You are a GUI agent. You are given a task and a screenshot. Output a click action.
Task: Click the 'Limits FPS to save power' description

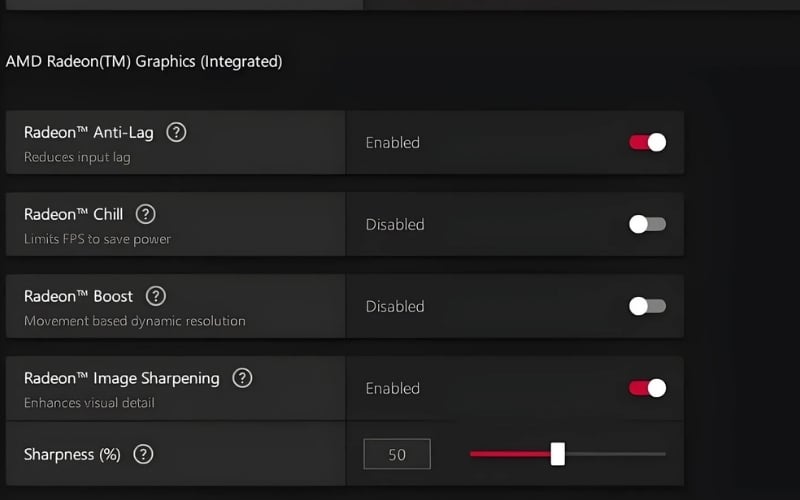tap(97, 239)
